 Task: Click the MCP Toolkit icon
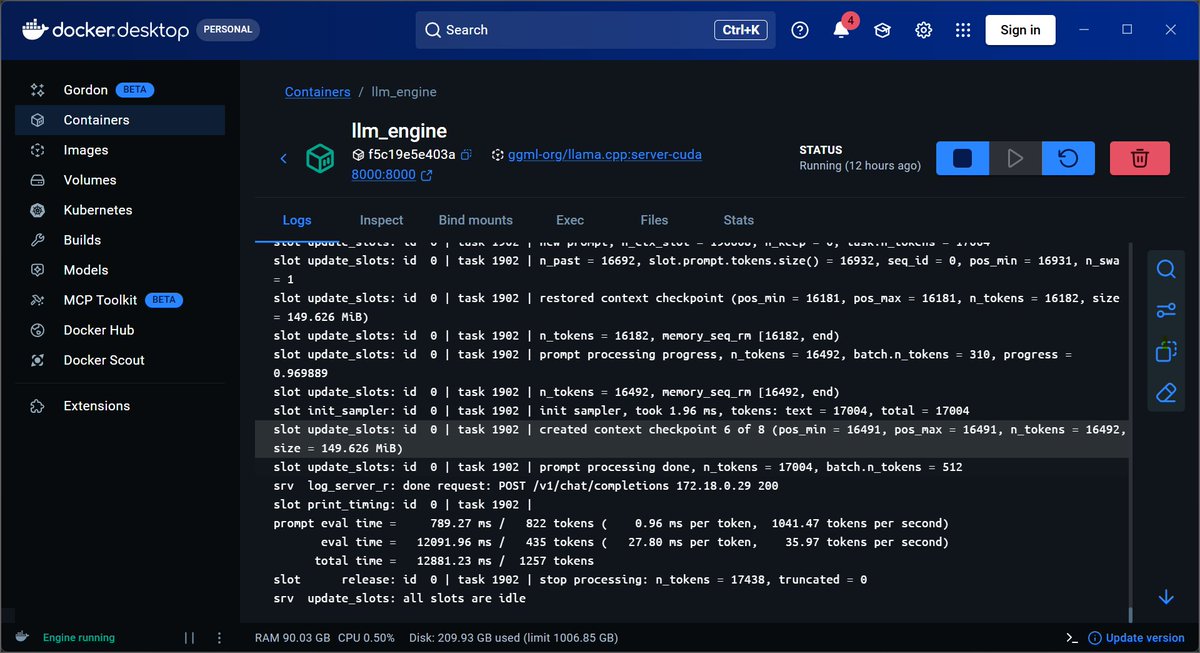point(38,300)
